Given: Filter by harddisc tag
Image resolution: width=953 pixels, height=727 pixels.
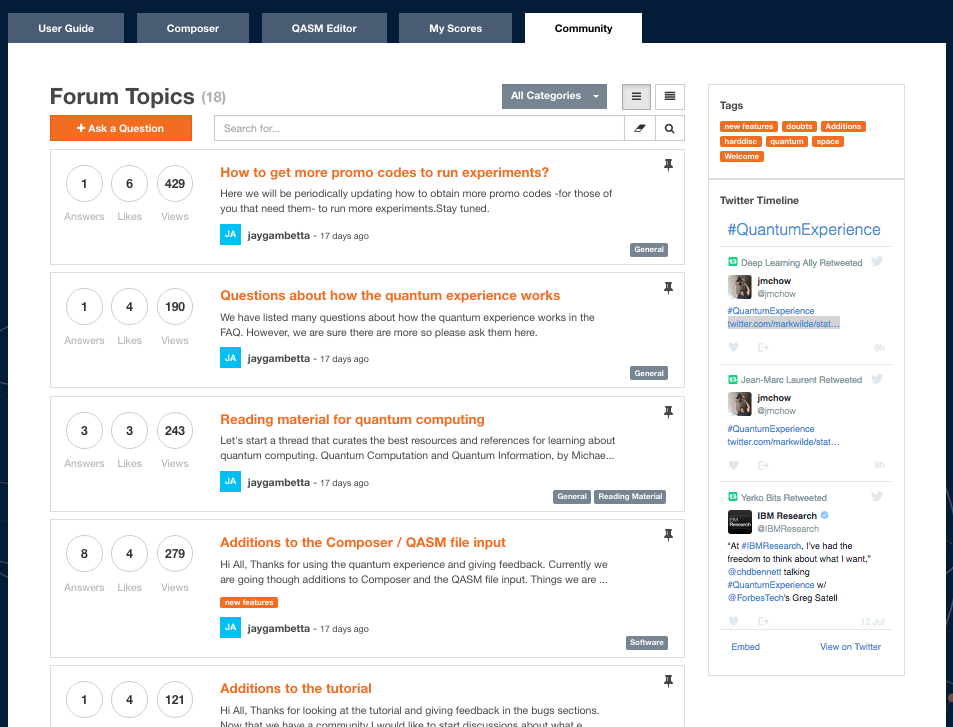Looking at the screenshot, I should coord(740,142).
